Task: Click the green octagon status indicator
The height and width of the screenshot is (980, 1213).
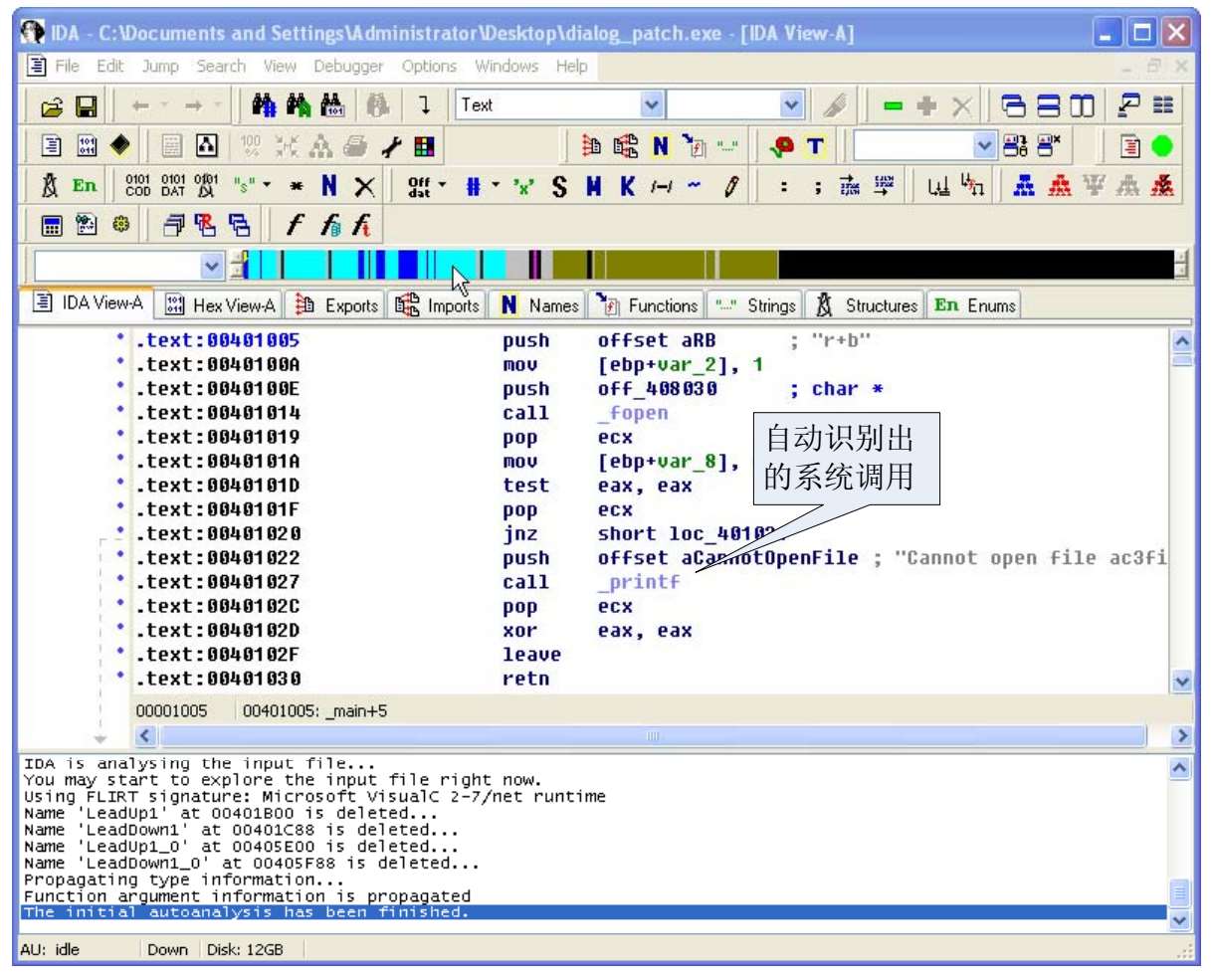Action: click(x=1161, y=147)
